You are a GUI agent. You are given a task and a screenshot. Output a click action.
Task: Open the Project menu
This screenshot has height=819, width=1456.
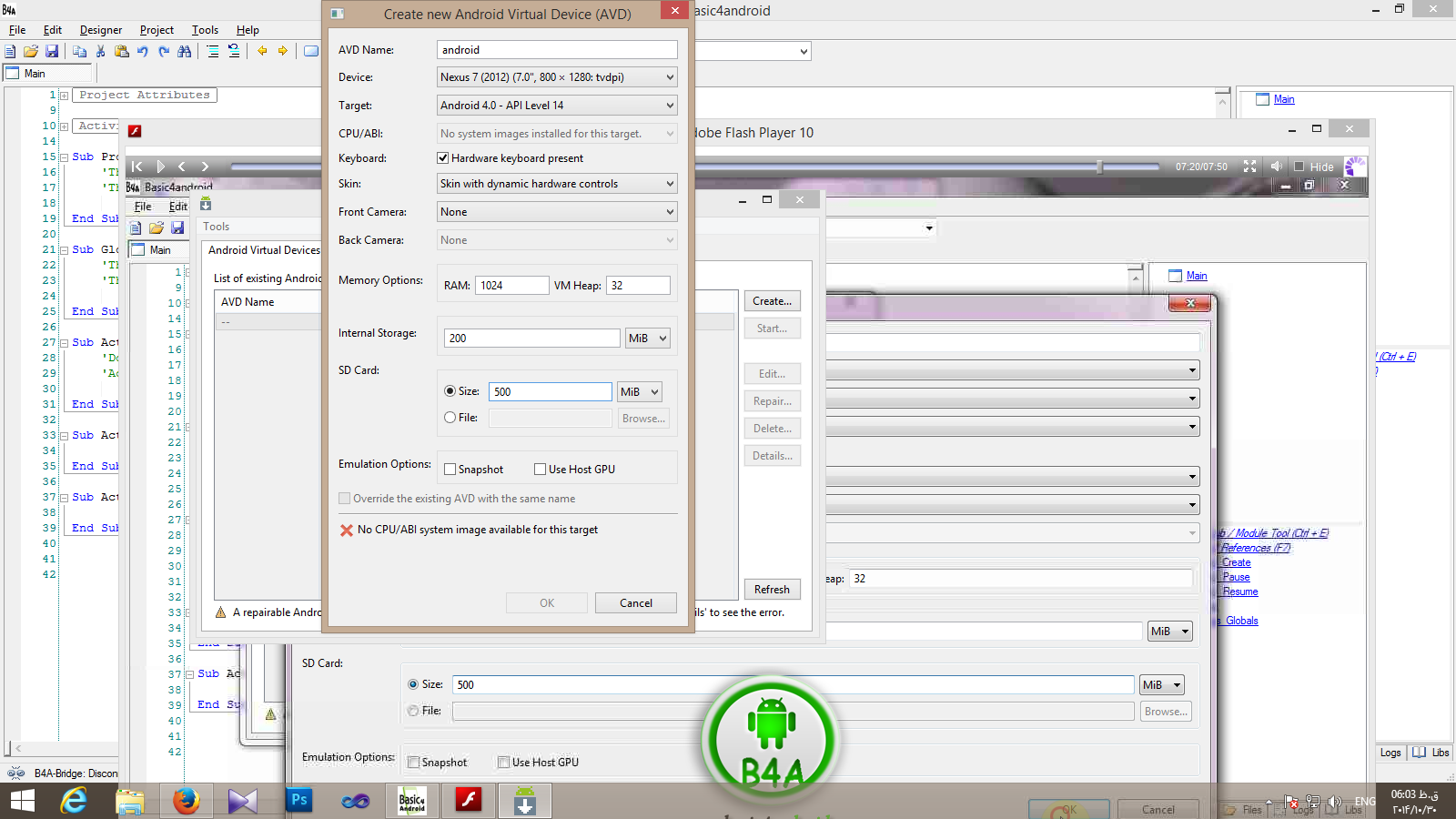click(x=157, y=30)
